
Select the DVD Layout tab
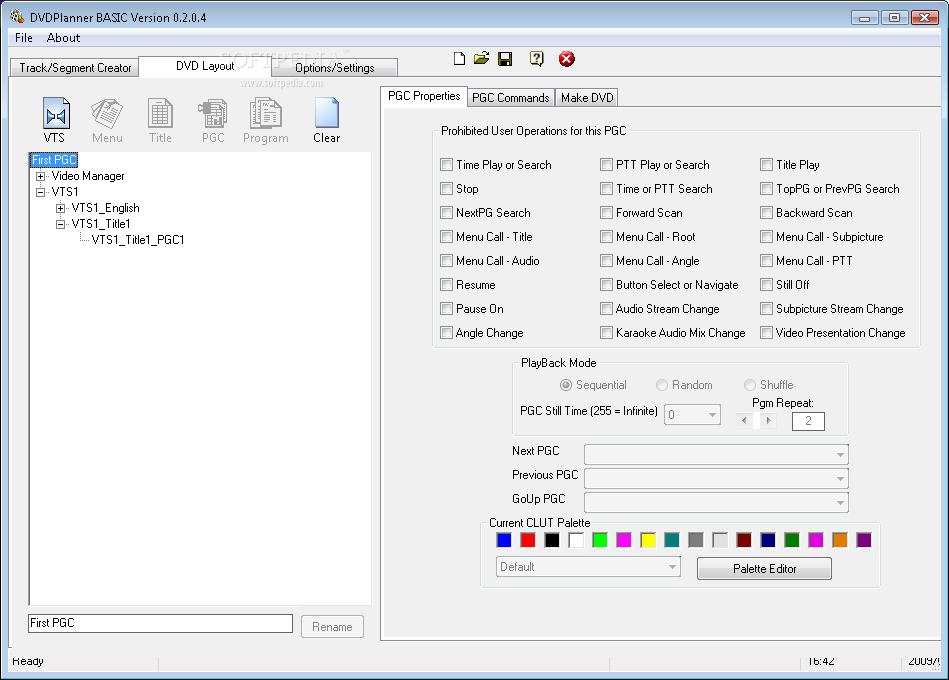pyautogui.click(x=205, y=66)
